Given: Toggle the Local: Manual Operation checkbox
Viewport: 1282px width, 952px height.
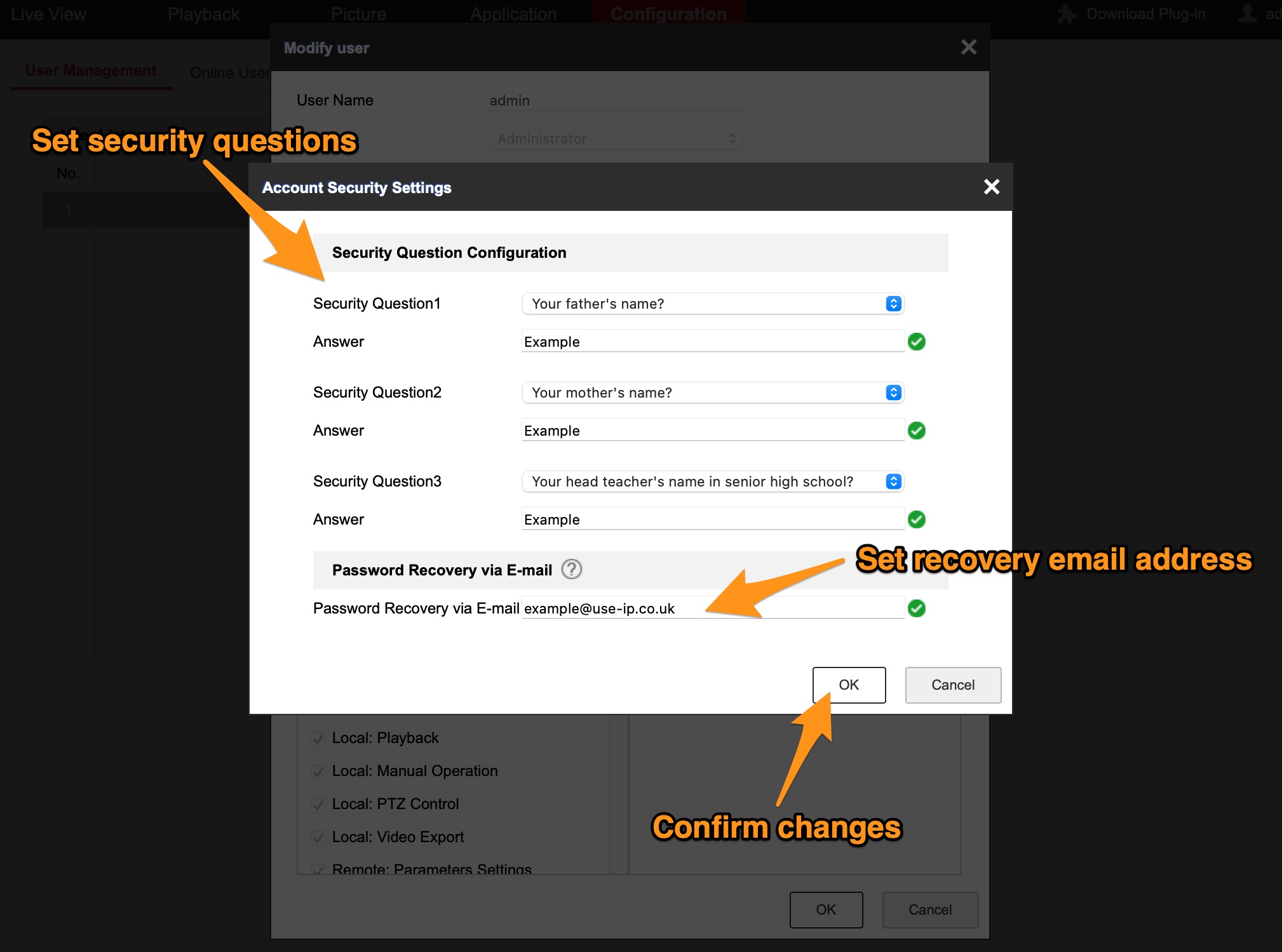Looking at the screenshot, I should coord(318,771).
